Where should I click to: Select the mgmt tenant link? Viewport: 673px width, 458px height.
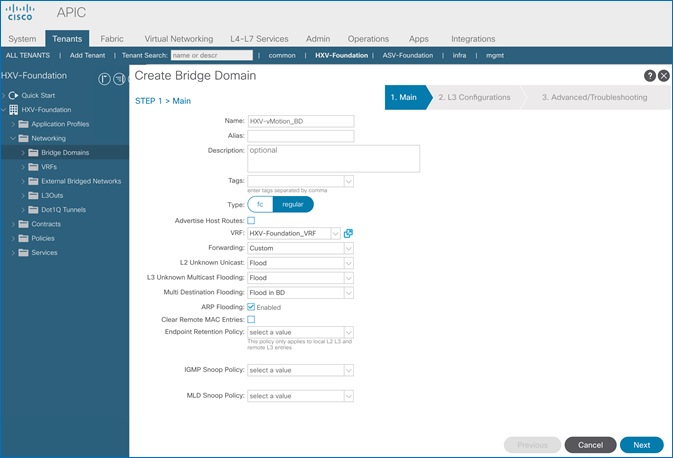click(x=495, y=55)
